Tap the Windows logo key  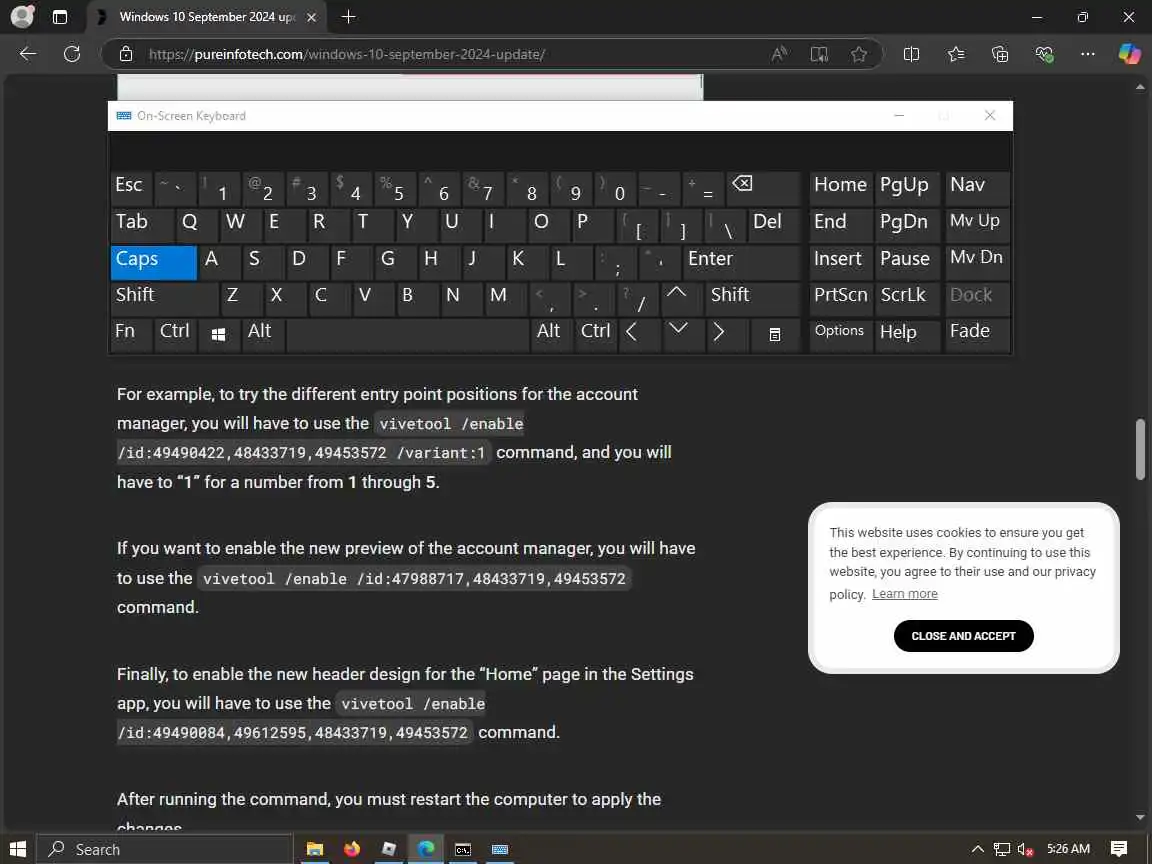218,334
